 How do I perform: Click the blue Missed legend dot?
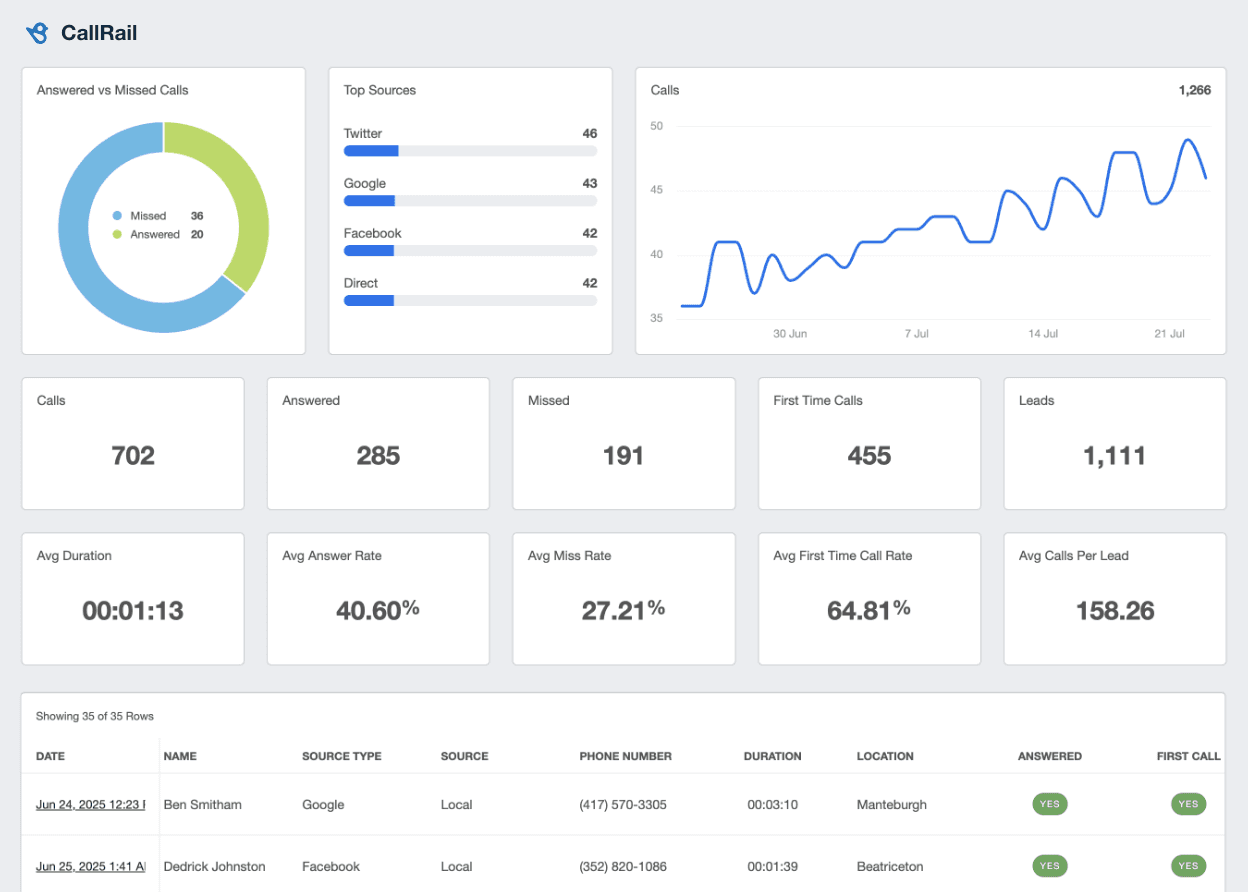tap(117, 216)
